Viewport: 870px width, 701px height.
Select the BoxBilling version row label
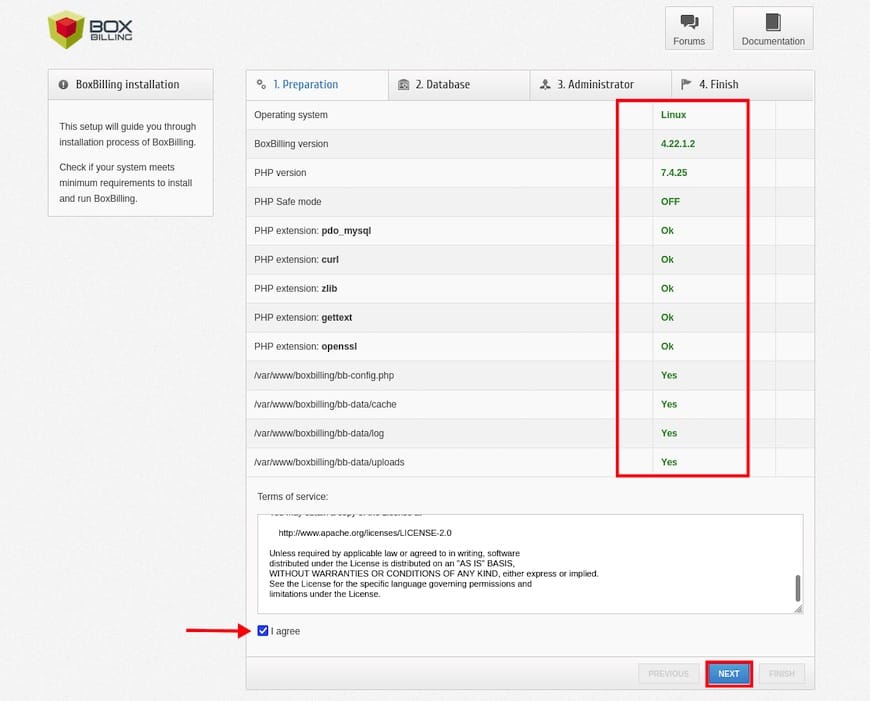click(x=291, y=144)
